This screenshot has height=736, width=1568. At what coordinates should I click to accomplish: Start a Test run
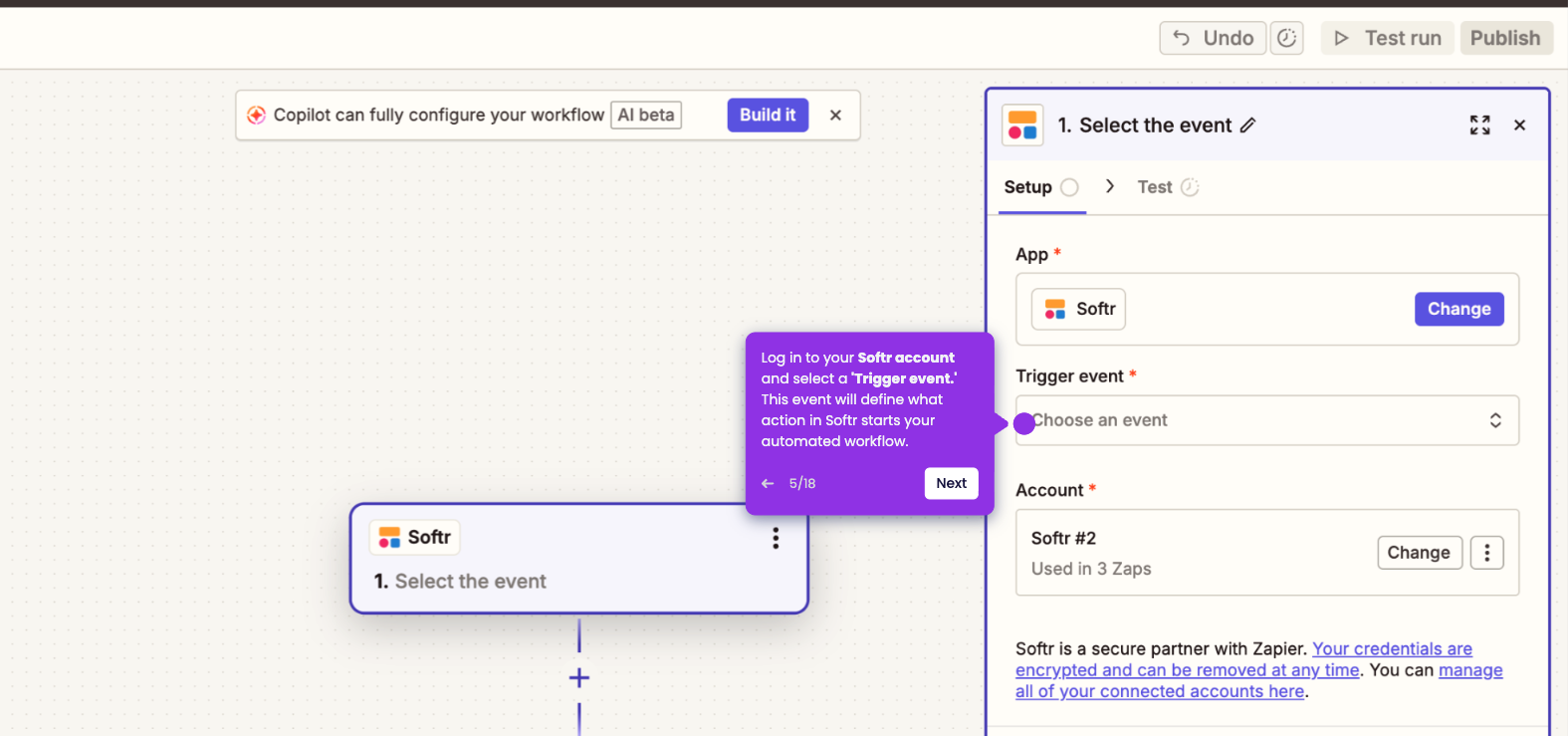pos(1388,38)
